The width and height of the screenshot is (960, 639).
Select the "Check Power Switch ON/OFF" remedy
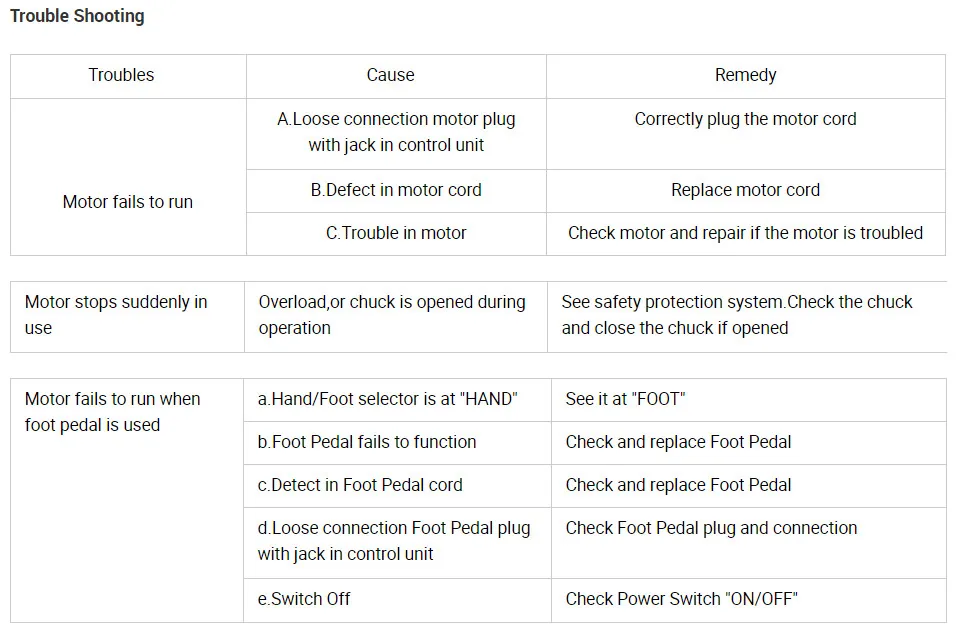tap(681, 599)
